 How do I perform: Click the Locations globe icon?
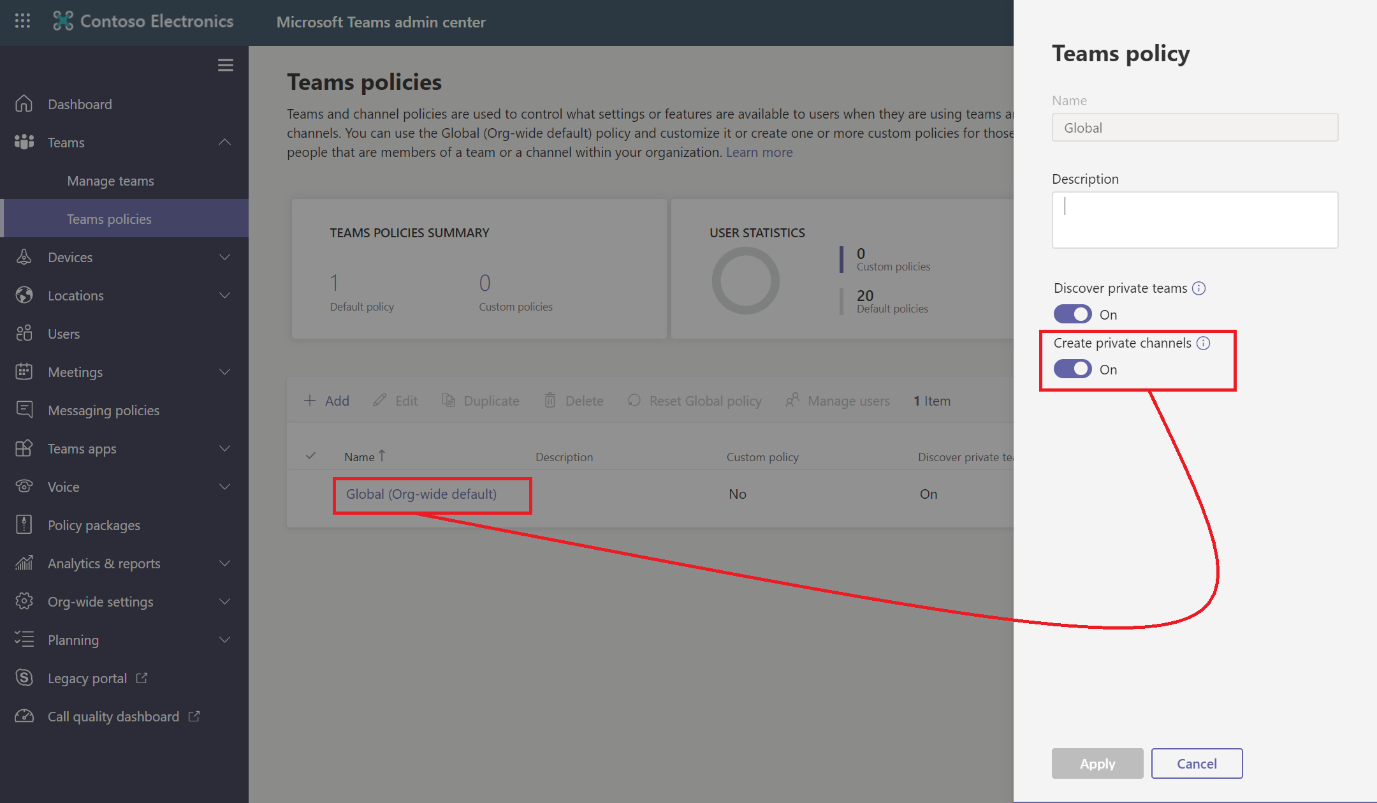tap(24, 295)
